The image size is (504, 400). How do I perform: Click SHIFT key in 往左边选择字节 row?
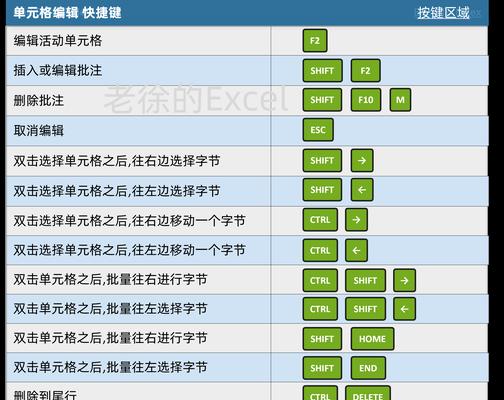(x=322, y=190)
